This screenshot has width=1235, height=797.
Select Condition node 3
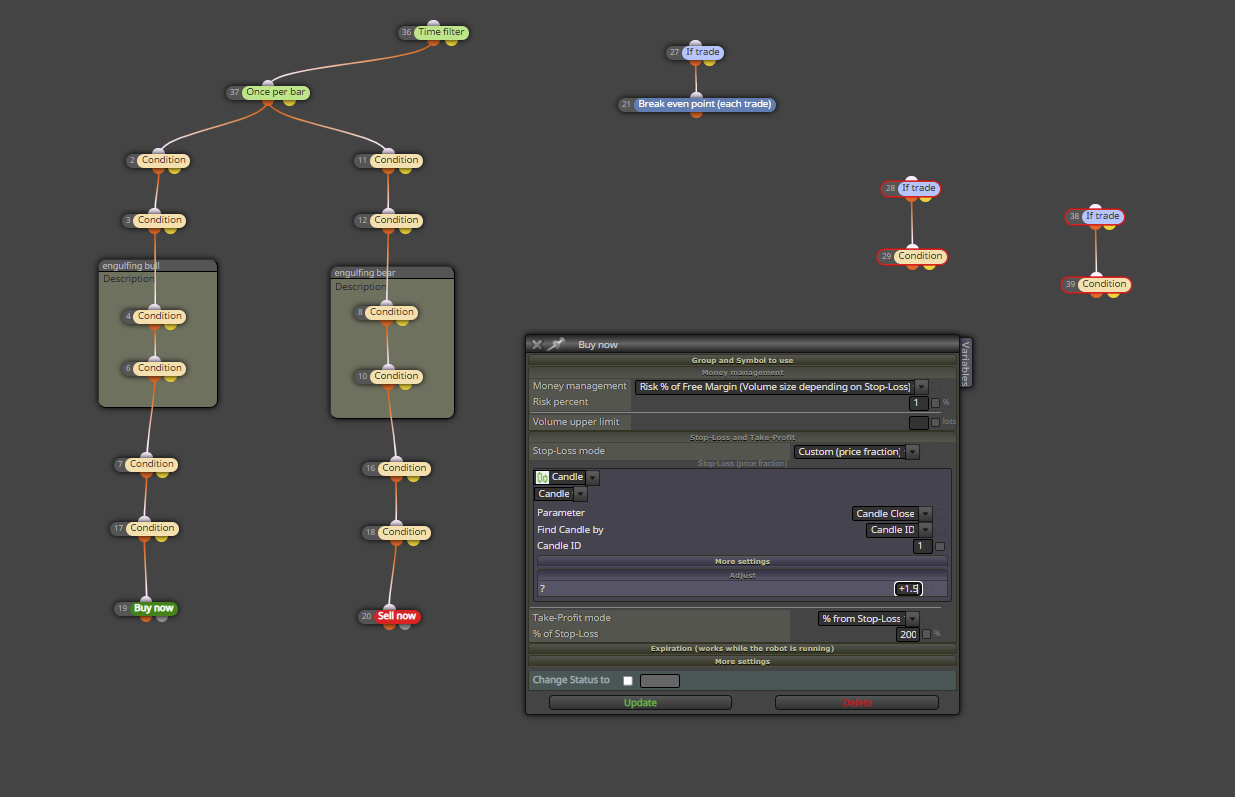pyautogui.click(x=160, y=220)
